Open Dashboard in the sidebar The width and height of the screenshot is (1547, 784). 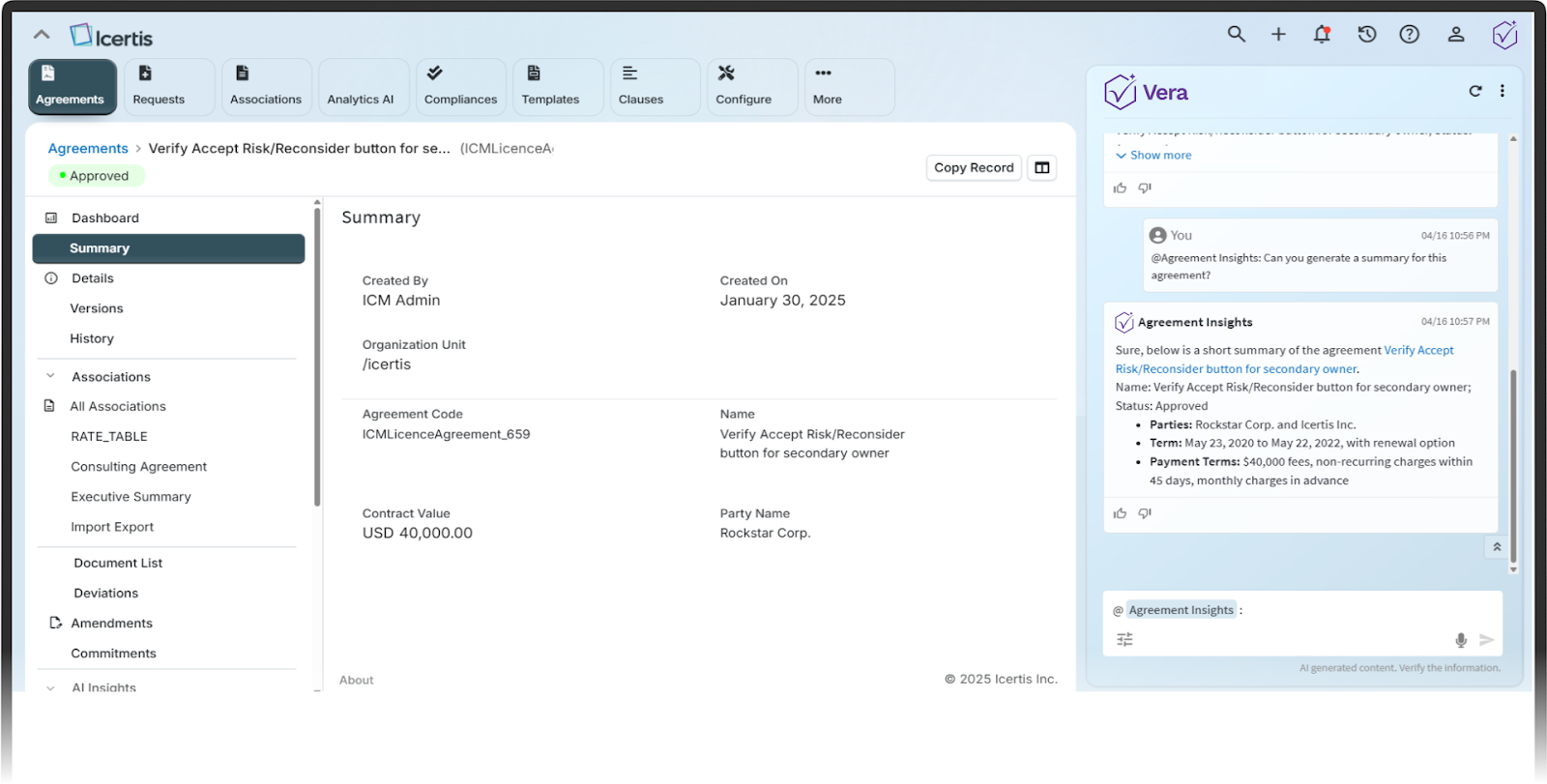(x=105, y=218)
